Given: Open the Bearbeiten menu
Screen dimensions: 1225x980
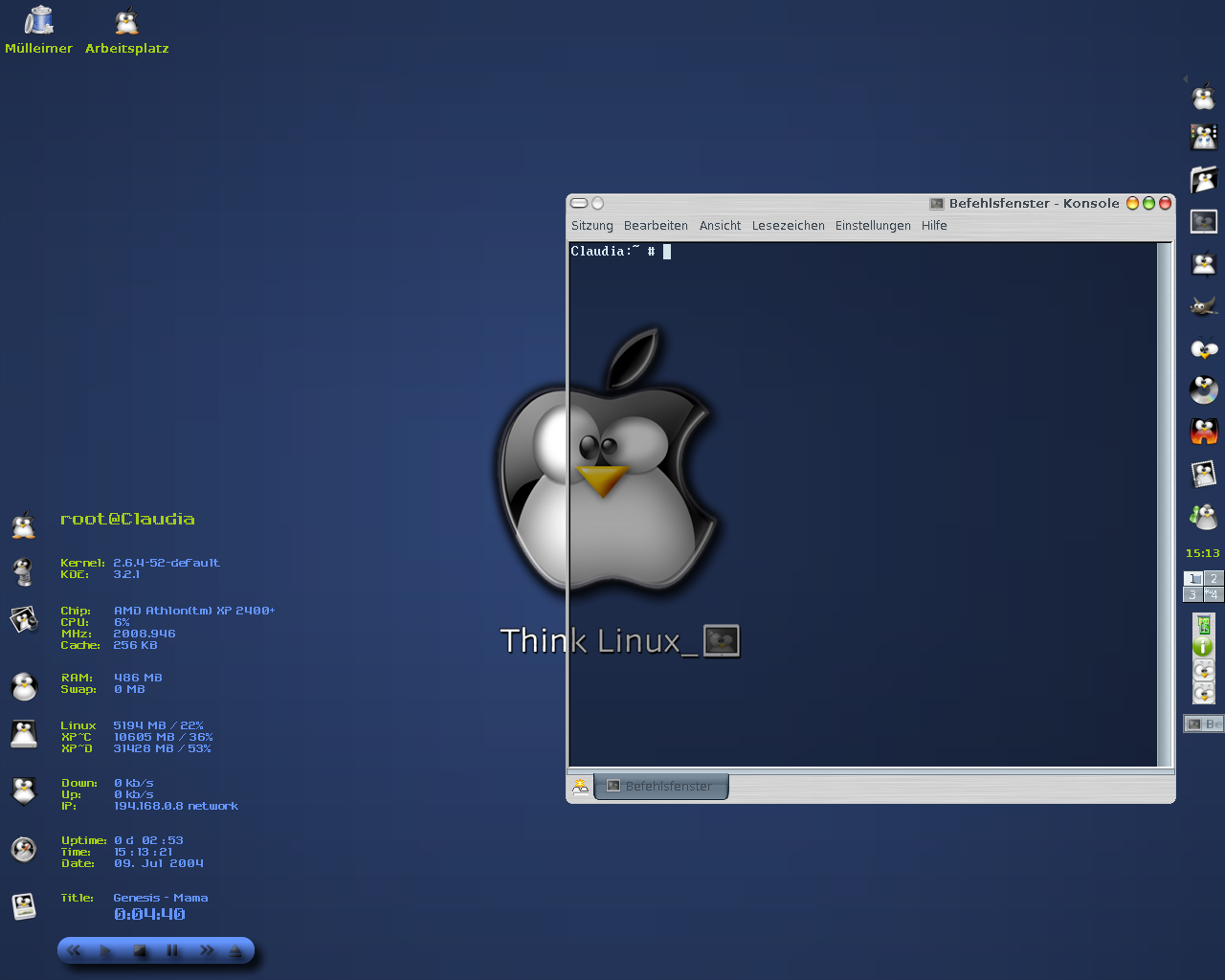Looking at the screenshot, I should click(656, 226).
